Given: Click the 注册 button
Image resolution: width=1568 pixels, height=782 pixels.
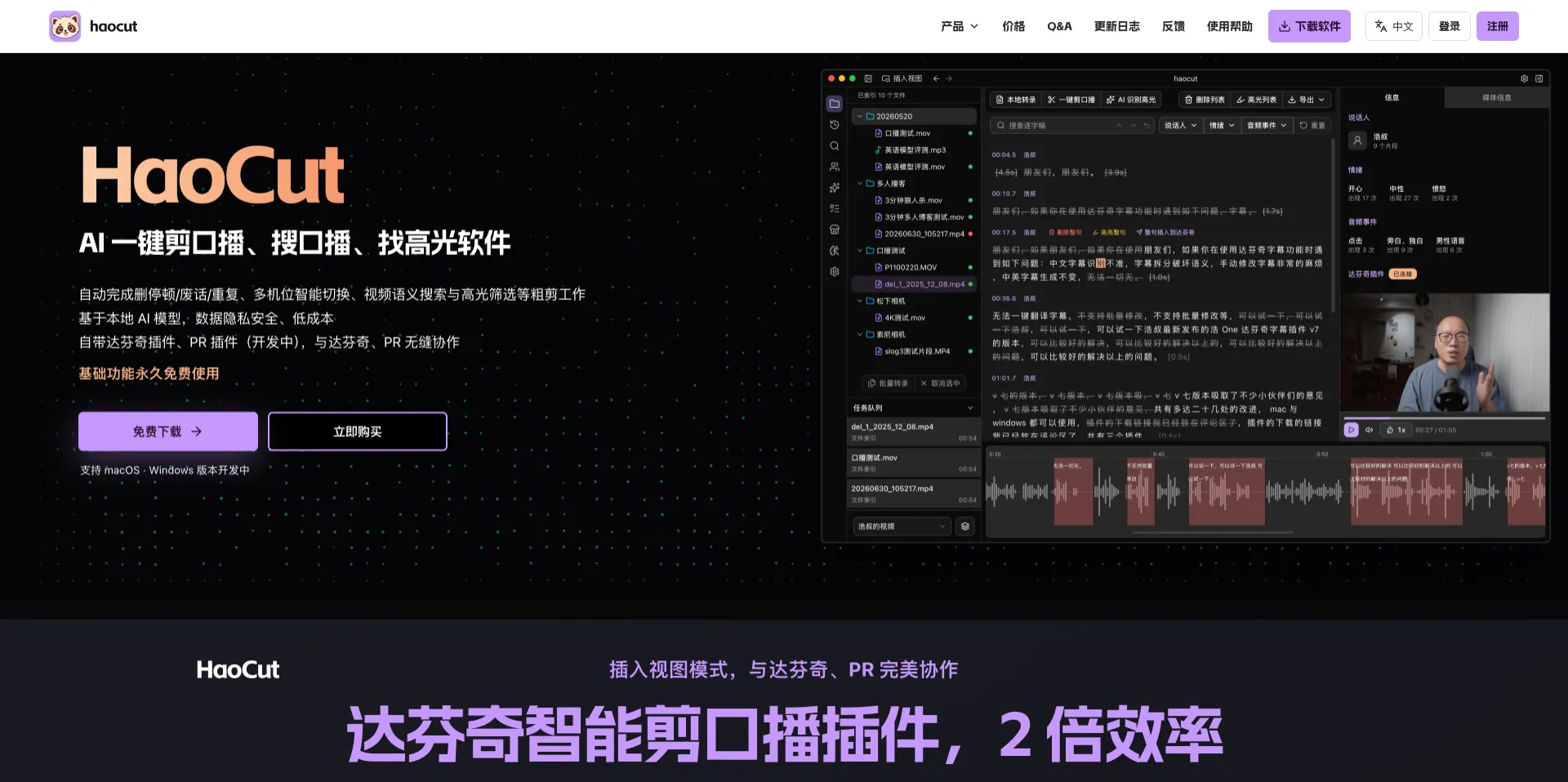Looking at the screenshot, I should click(x=1498, y=26).
